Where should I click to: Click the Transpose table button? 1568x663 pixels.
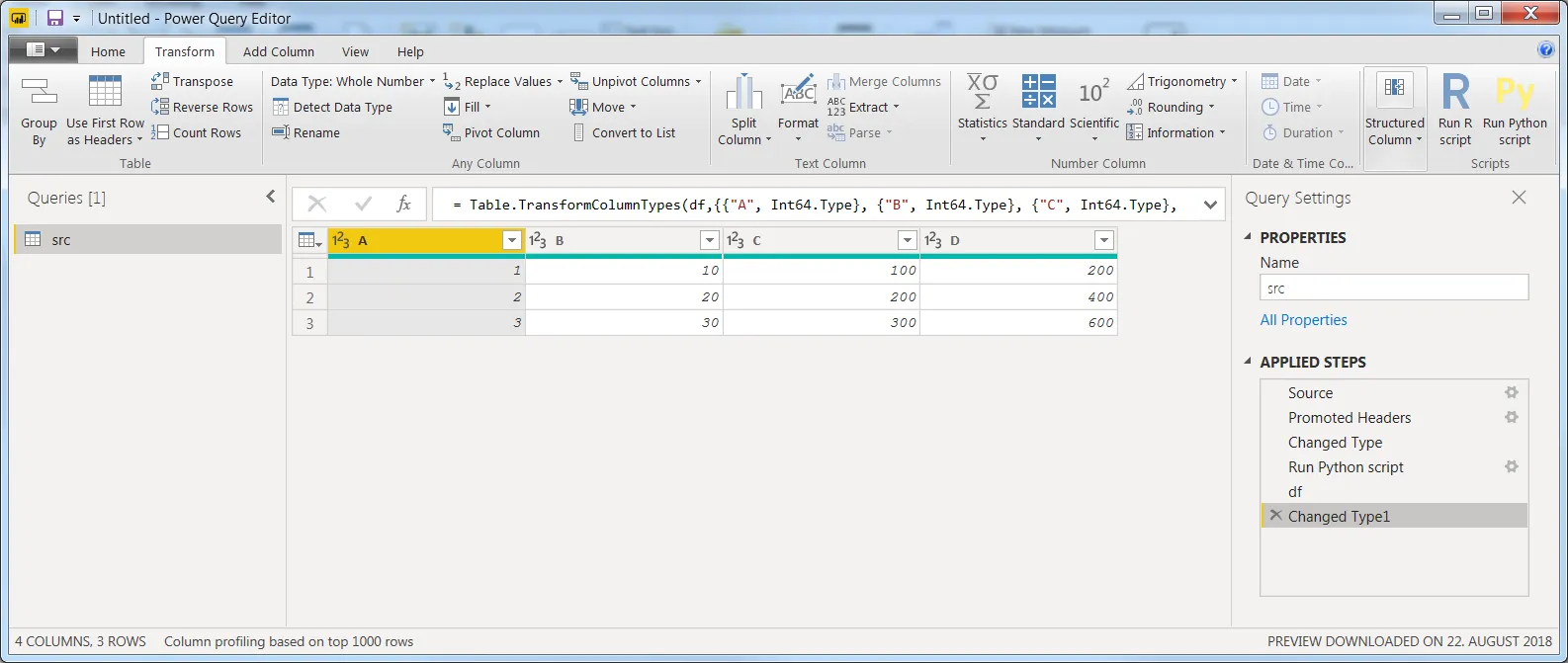(x=193, y=81)
